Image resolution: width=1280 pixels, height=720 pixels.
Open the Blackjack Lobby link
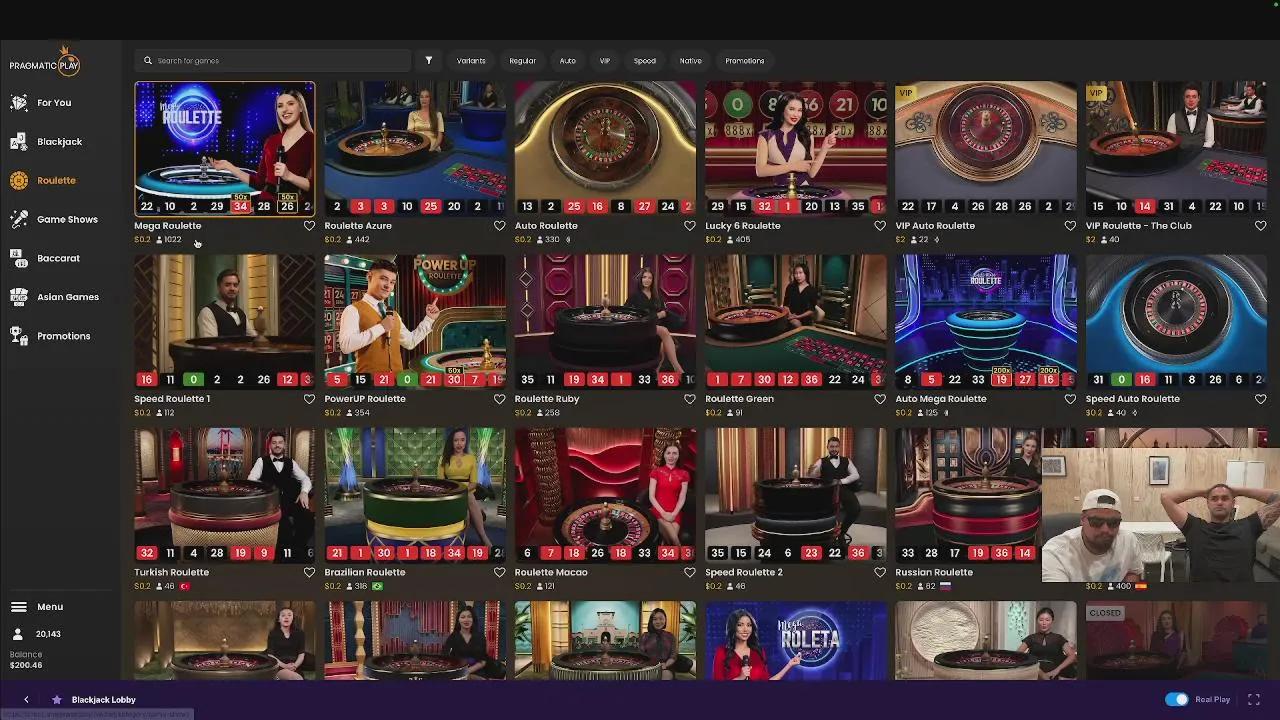click(103, 700)
